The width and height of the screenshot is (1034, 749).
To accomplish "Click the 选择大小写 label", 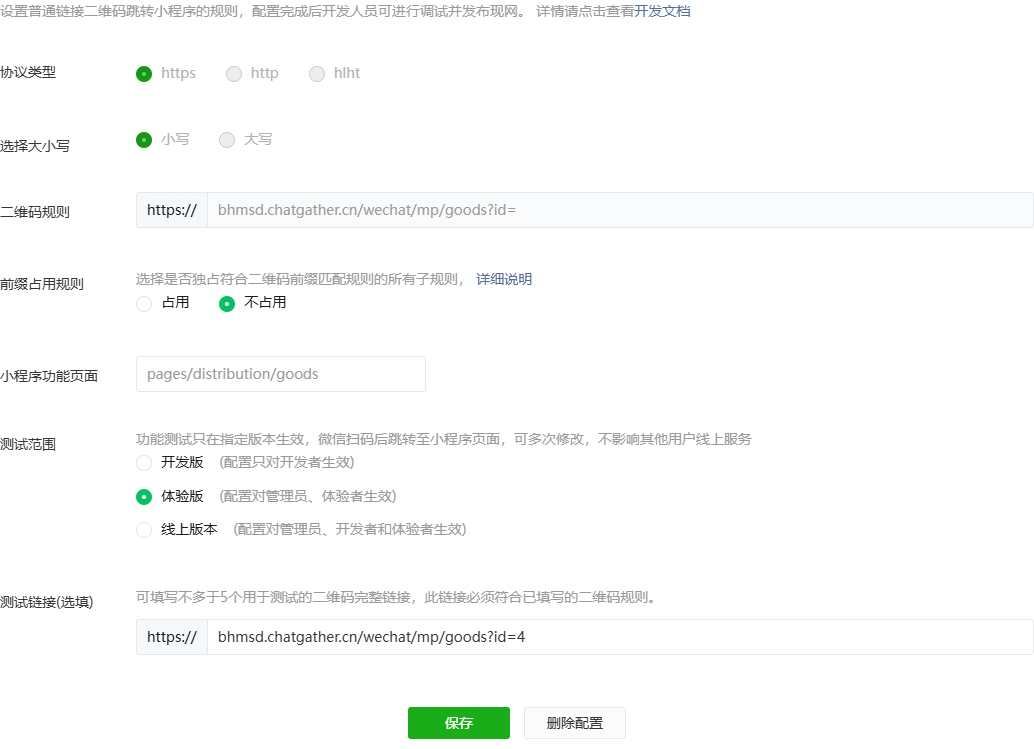I will pyautogui.click(x=35, y=146).
